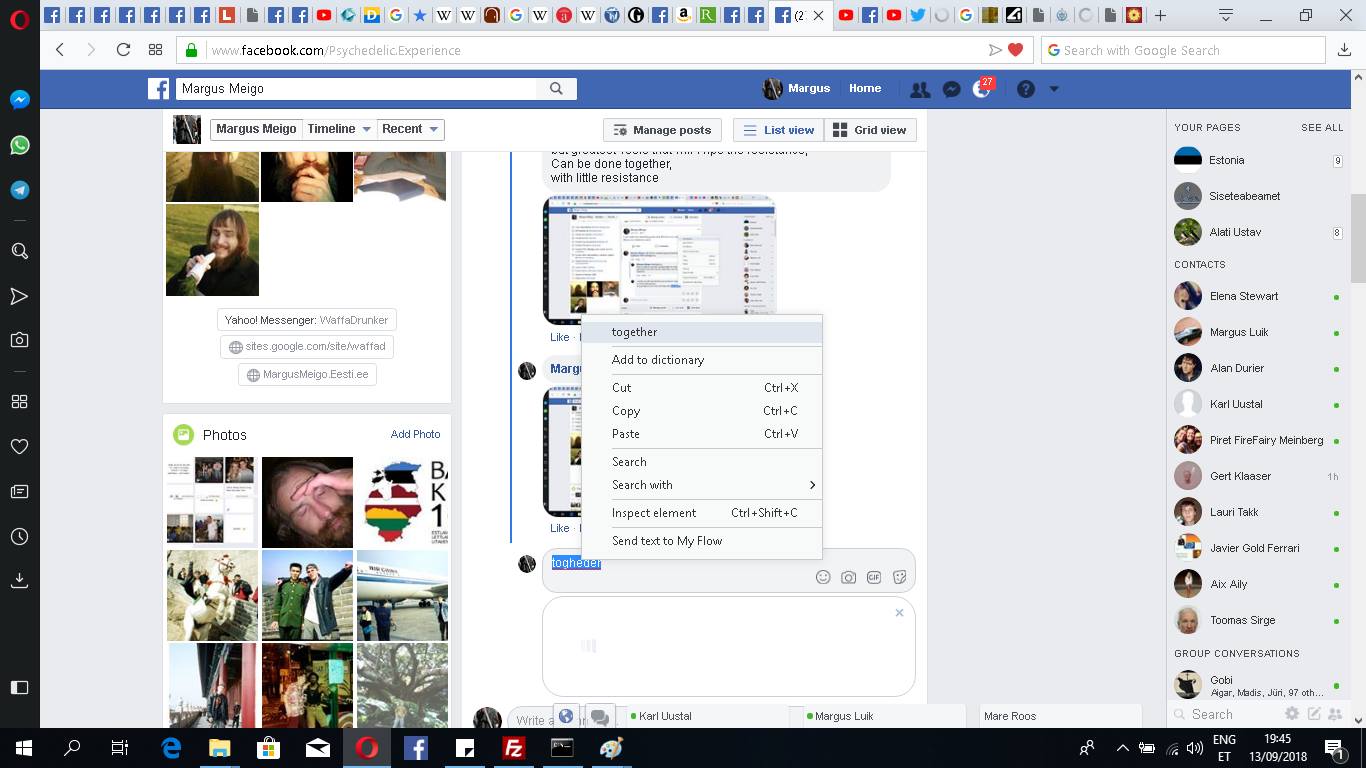1366x768 pixels.
Task: Click the Add Photo link
Action: 415,434
